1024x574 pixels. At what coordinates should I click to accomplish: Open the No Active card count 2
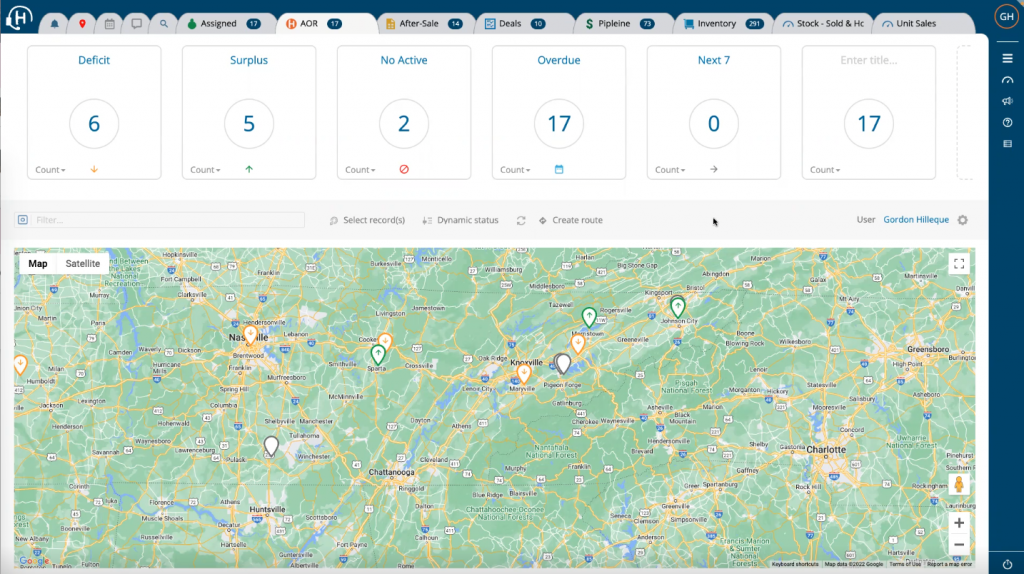pos(404,123)
